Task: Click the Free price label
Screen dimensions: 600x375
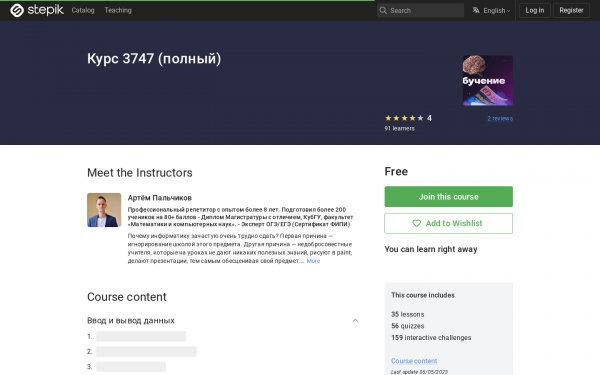Action: 396,171
